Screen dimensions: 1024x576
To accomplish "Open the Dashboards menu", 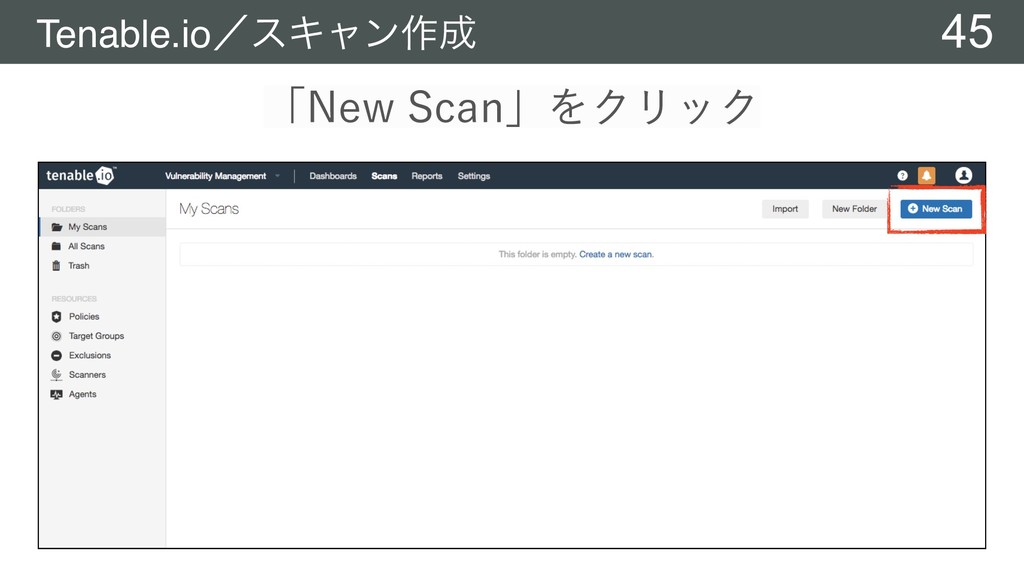I will coord(333,176).
